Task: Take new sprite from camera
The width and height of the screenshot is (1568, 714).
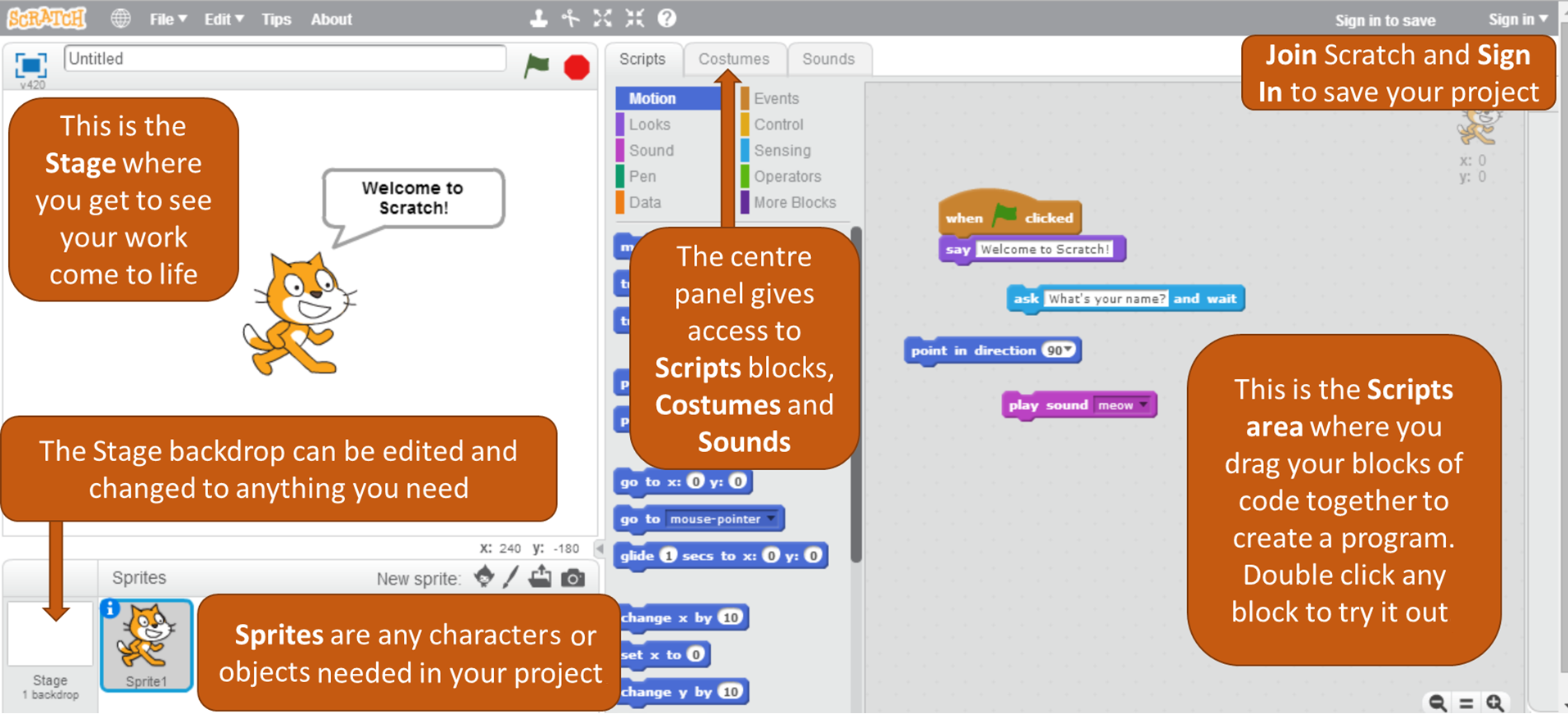Action: (573, 578)
